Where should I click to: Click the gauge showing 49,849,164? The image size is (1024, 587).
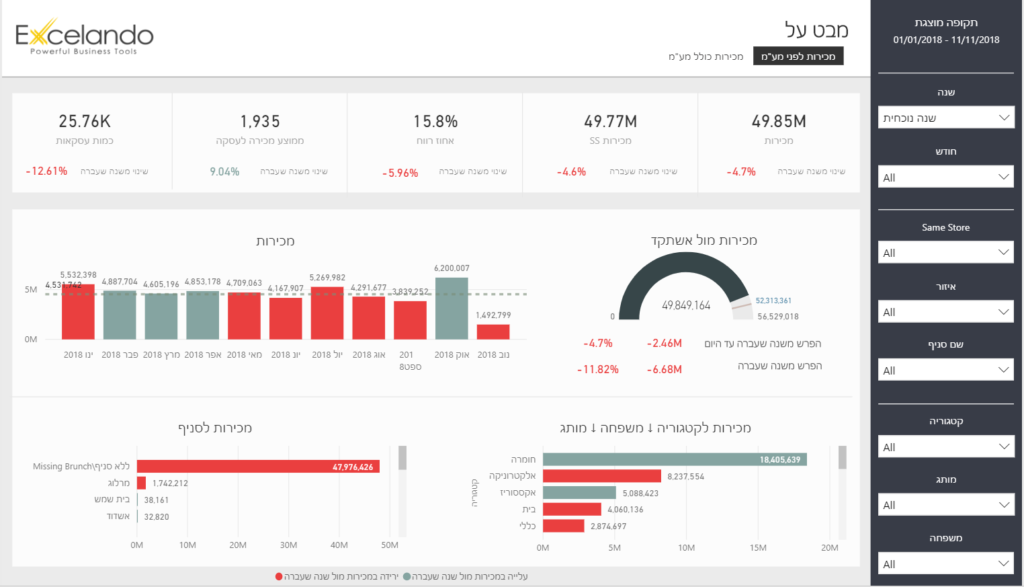click(x=685, y=290)
